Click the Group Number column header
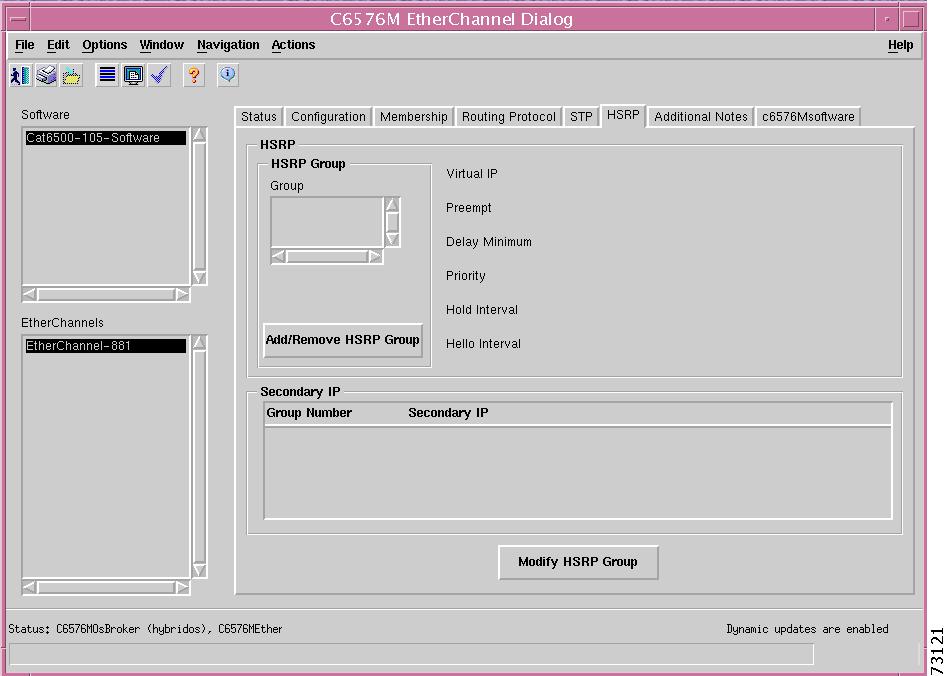The image size is (947, 676). click(x=309, y=413)
